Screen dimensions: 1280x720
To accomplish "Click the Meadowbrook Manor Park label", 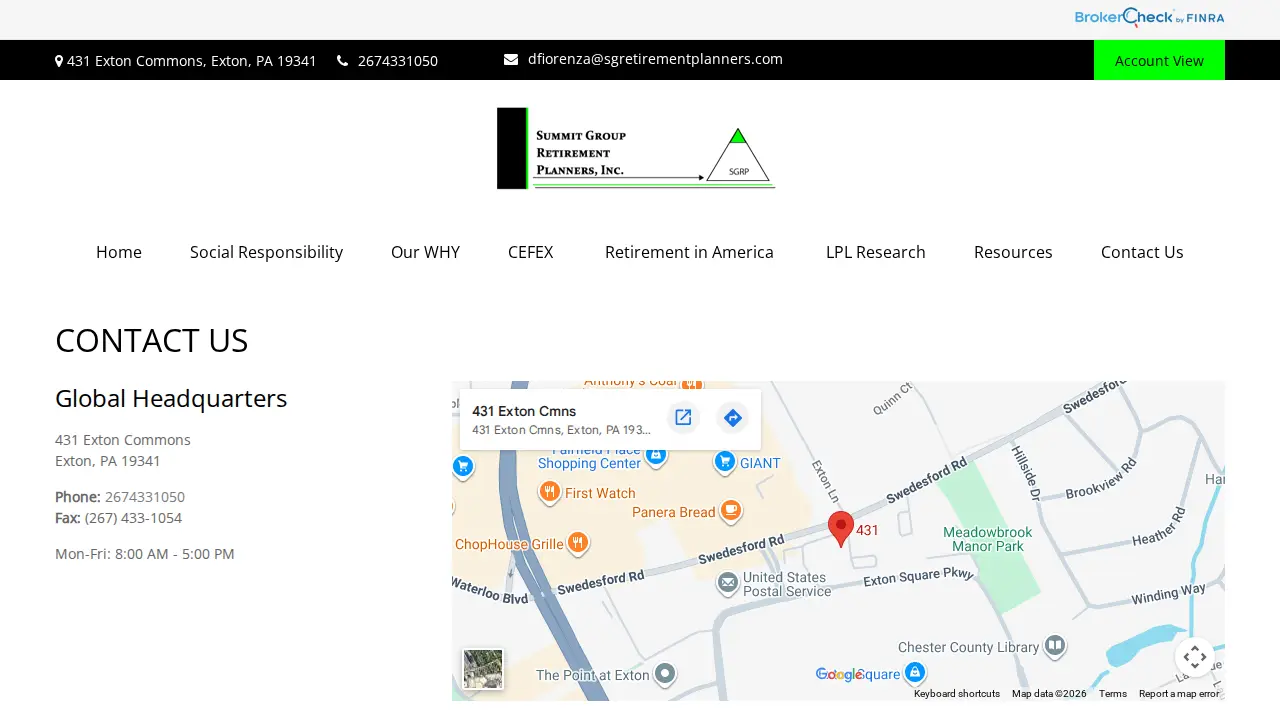I will (x=988, y=539).
